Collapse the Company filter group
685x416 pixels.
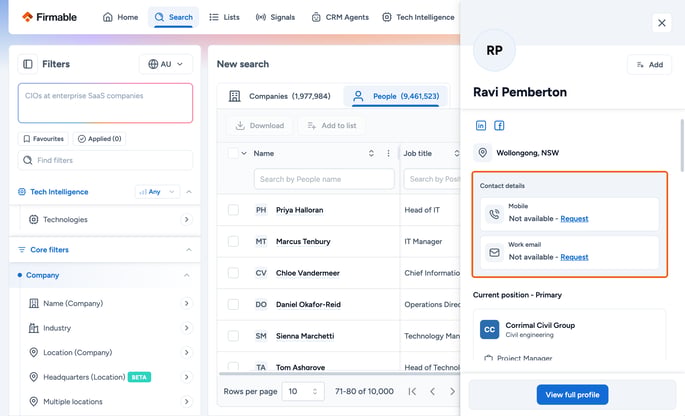click(187, 275)
